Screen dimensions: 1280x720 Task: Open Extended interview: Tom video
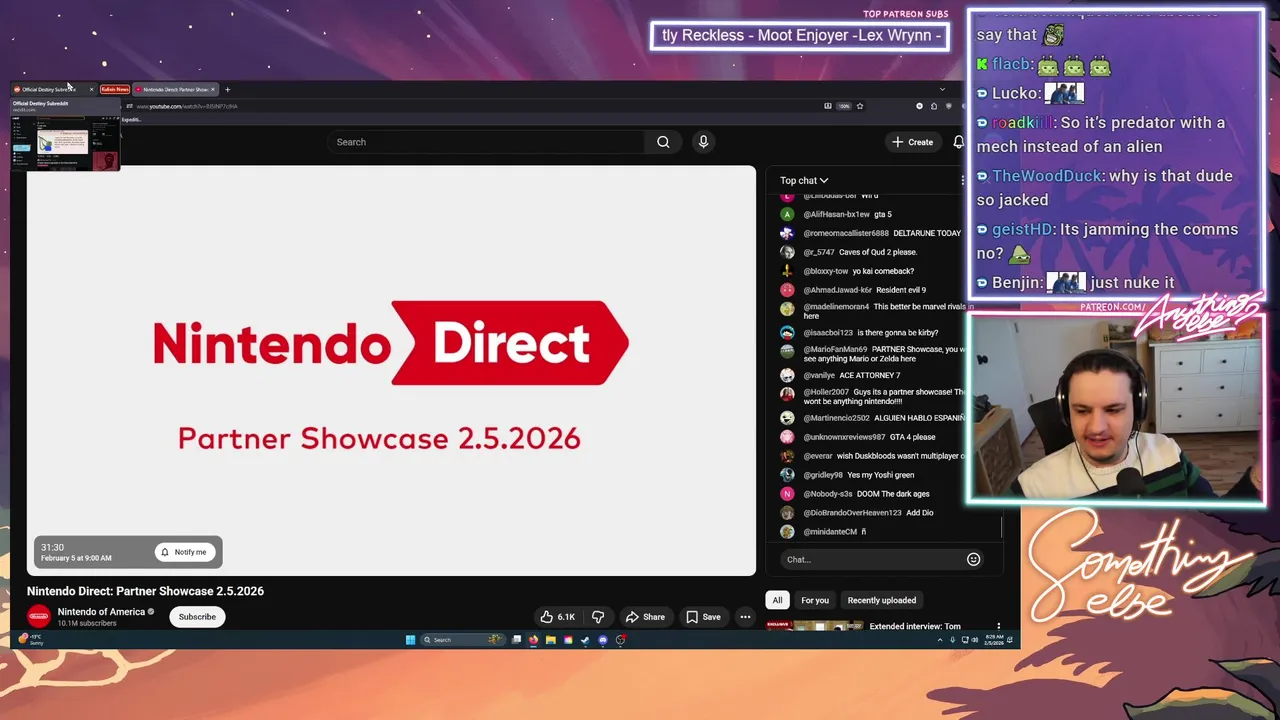914,627
